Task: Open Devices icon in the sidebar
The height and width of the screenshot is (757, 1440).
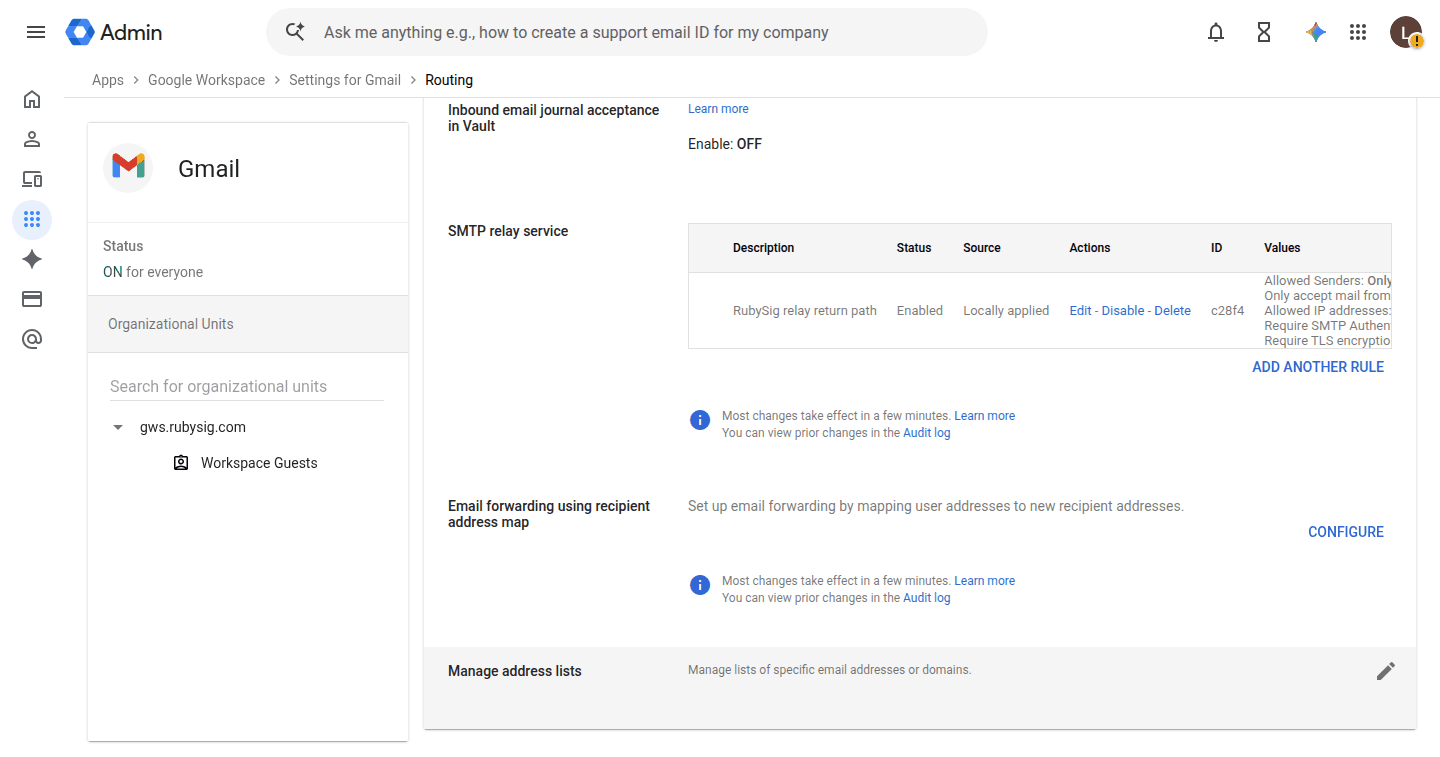Action: [x=32, y=179]
